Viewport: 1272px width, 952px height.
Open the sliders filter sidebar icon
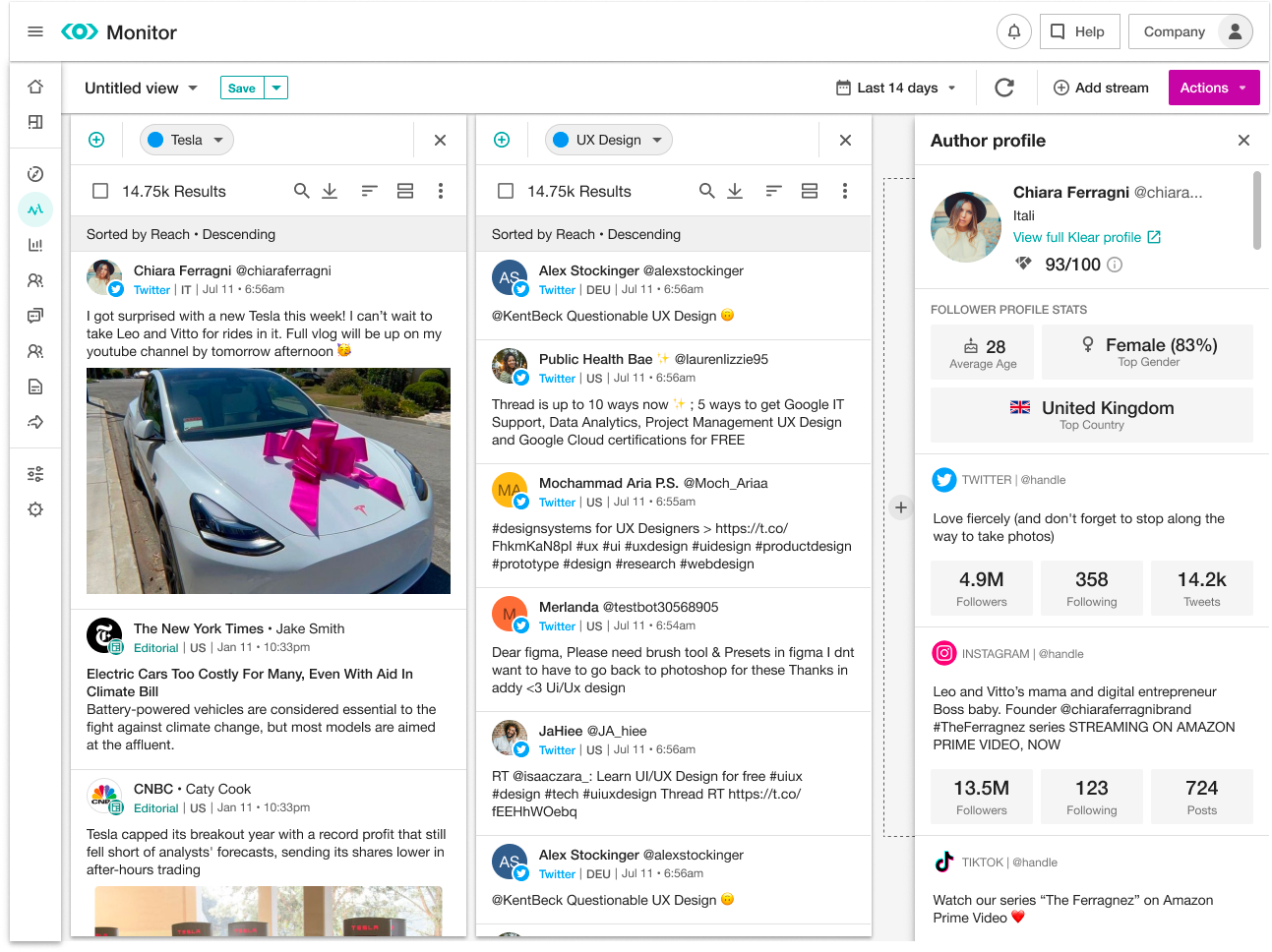coord(35,474)
